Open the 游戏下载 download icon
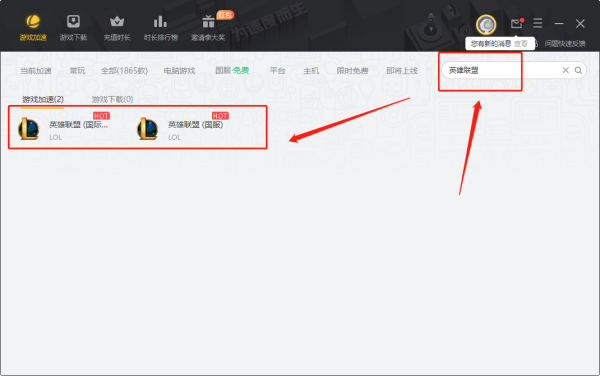Image resolution: width=600 pixels, height=376 pixels. click(x=73, y=21)
